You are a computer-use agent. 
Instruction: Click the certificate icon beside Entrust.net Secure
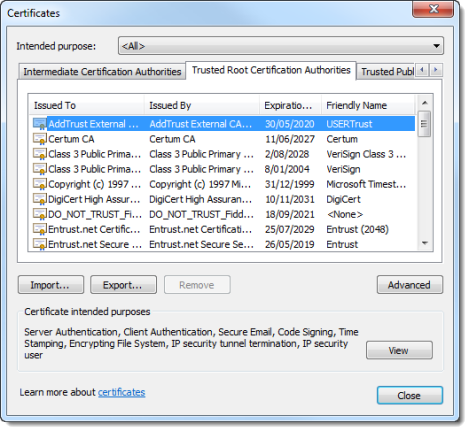(40, 244)
